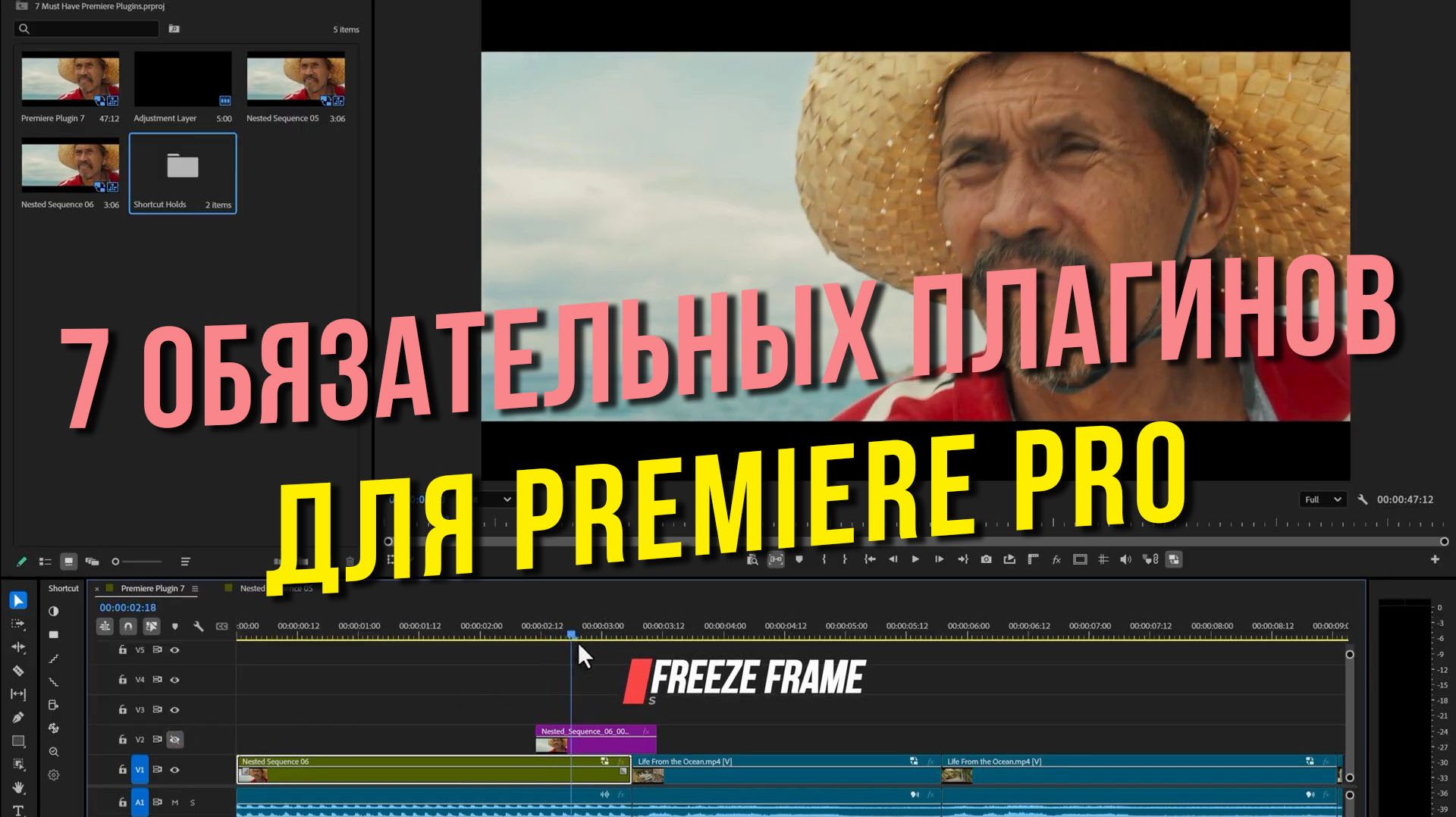Toggle lock on track V4
The width and height of the screenshot is (1456, 817).
pos(122,680)
